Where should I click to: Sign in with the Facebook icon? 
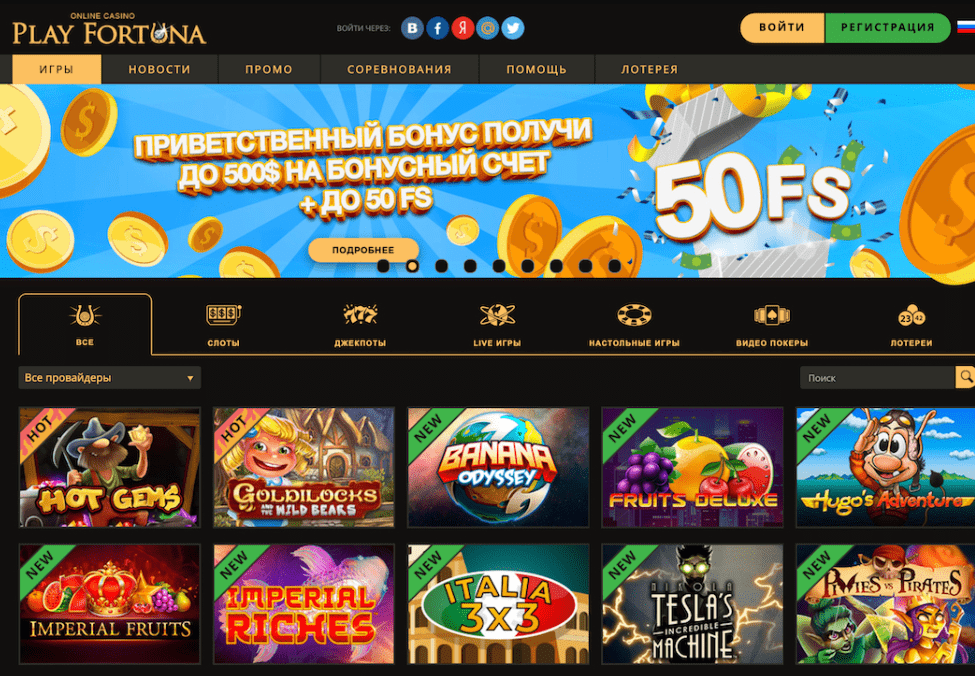438,28
